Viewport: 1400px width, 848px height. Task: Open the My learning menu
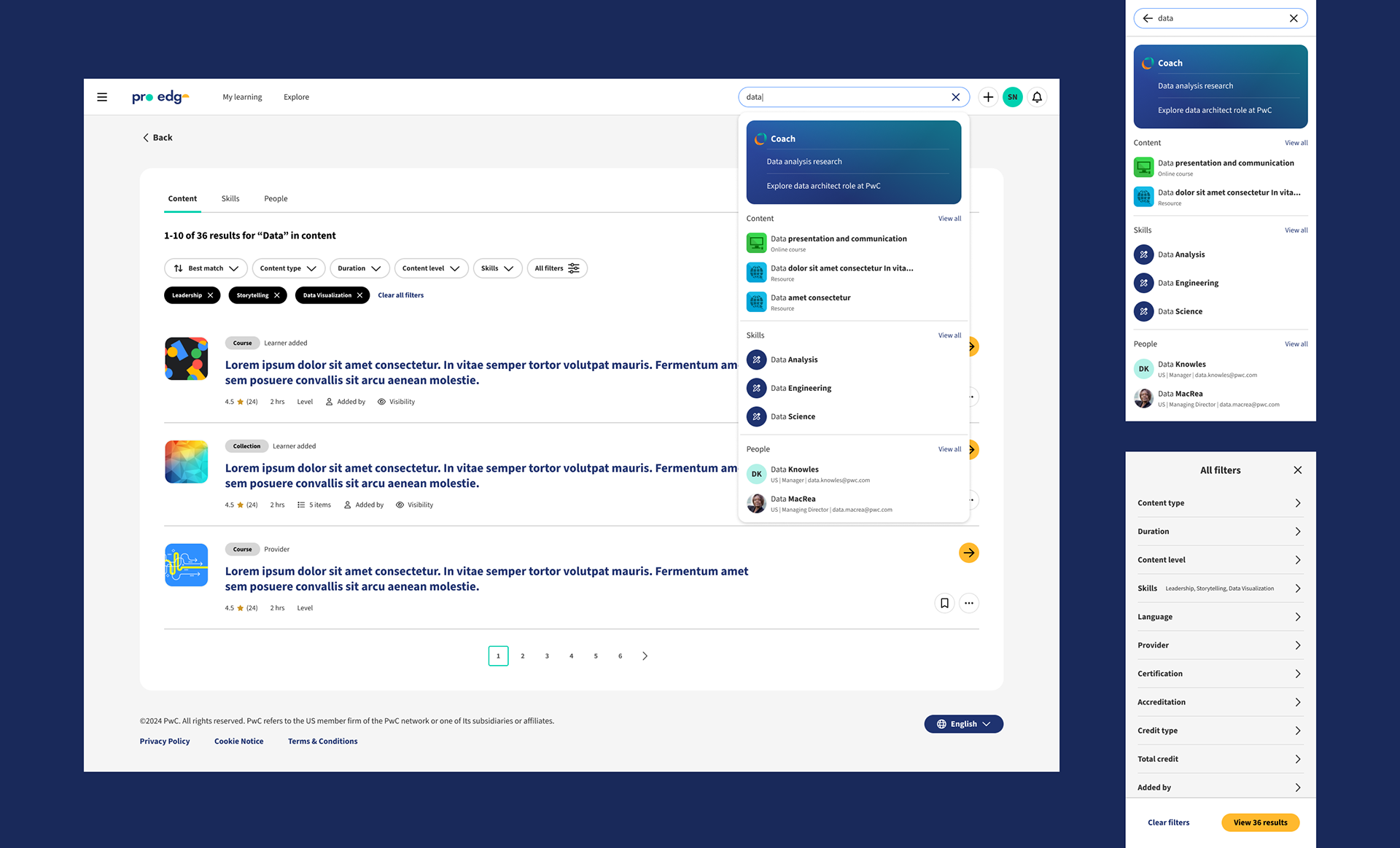[242, 97]
